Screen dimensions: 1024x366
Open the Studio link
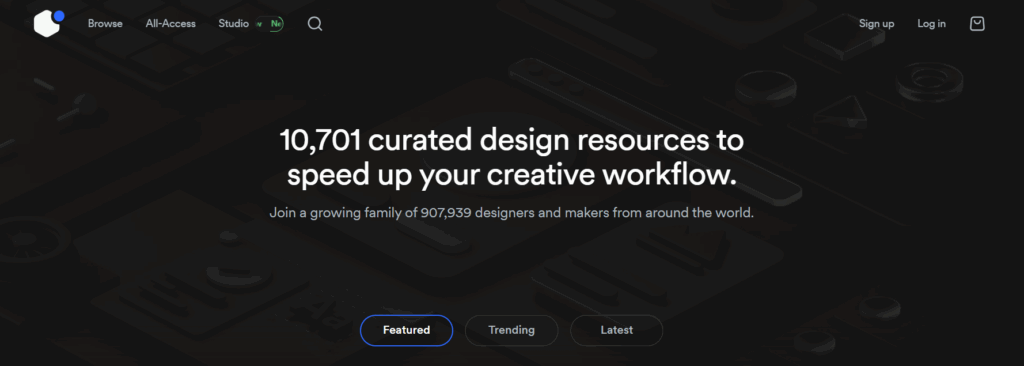(x=233, y=24)
